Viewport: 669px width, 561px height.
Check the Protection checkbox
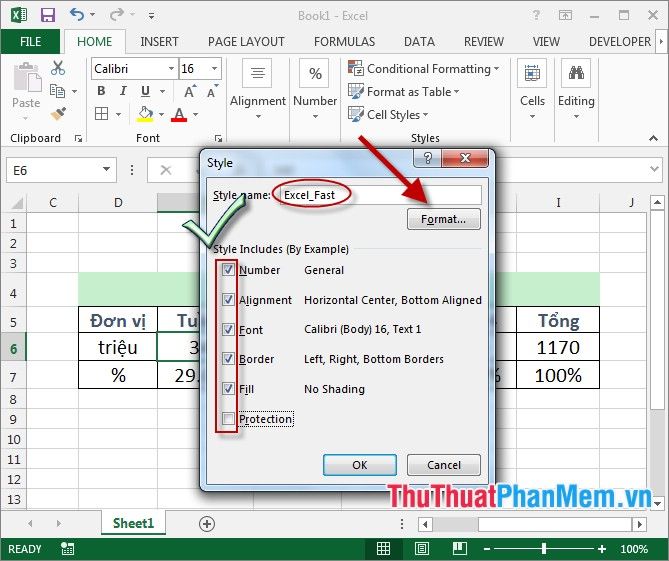pyautogui.click(x=228, y=419)
